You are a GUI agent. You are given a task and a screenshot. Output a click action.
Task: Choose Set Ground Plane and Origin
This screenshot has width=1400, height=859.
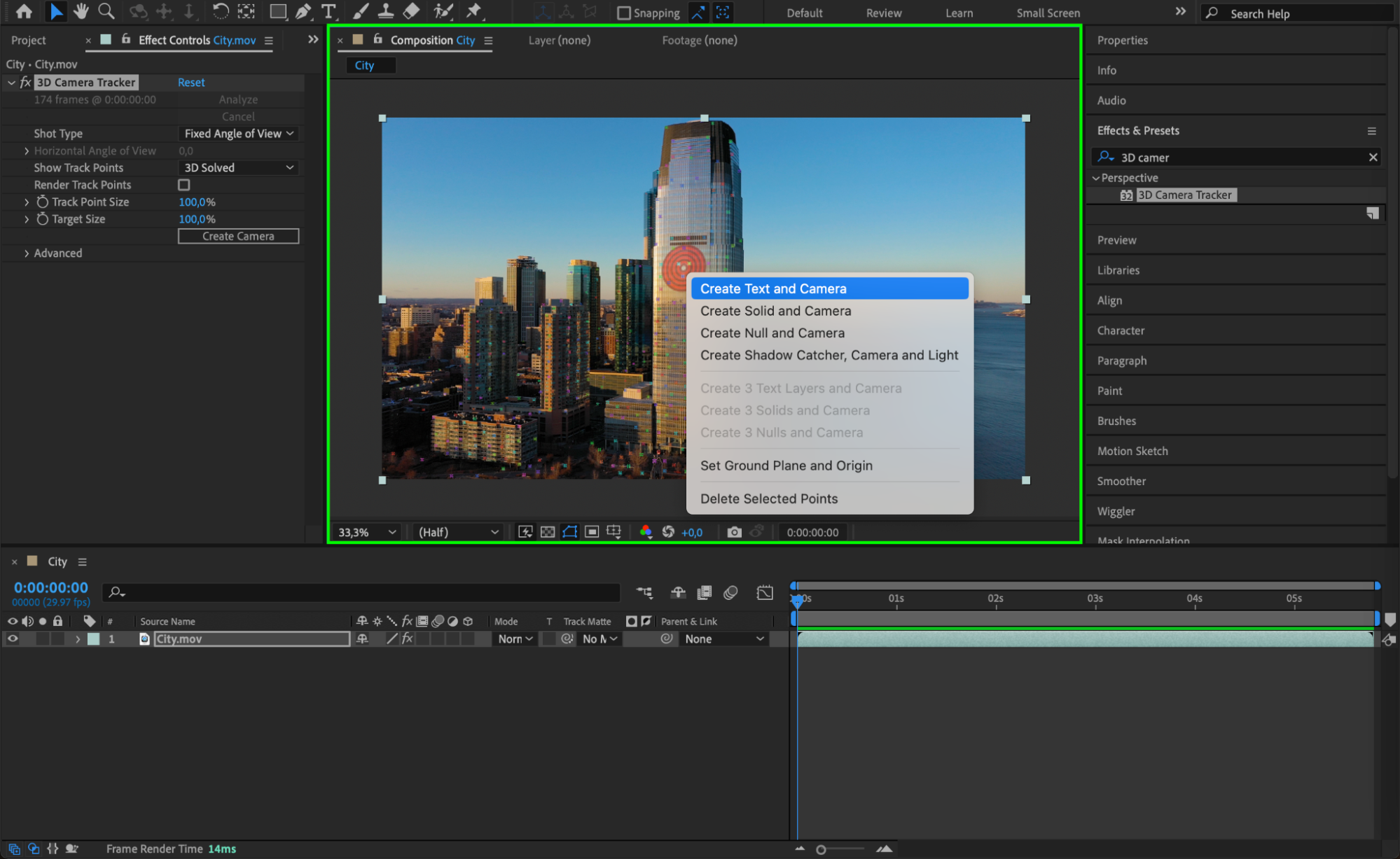786,466
